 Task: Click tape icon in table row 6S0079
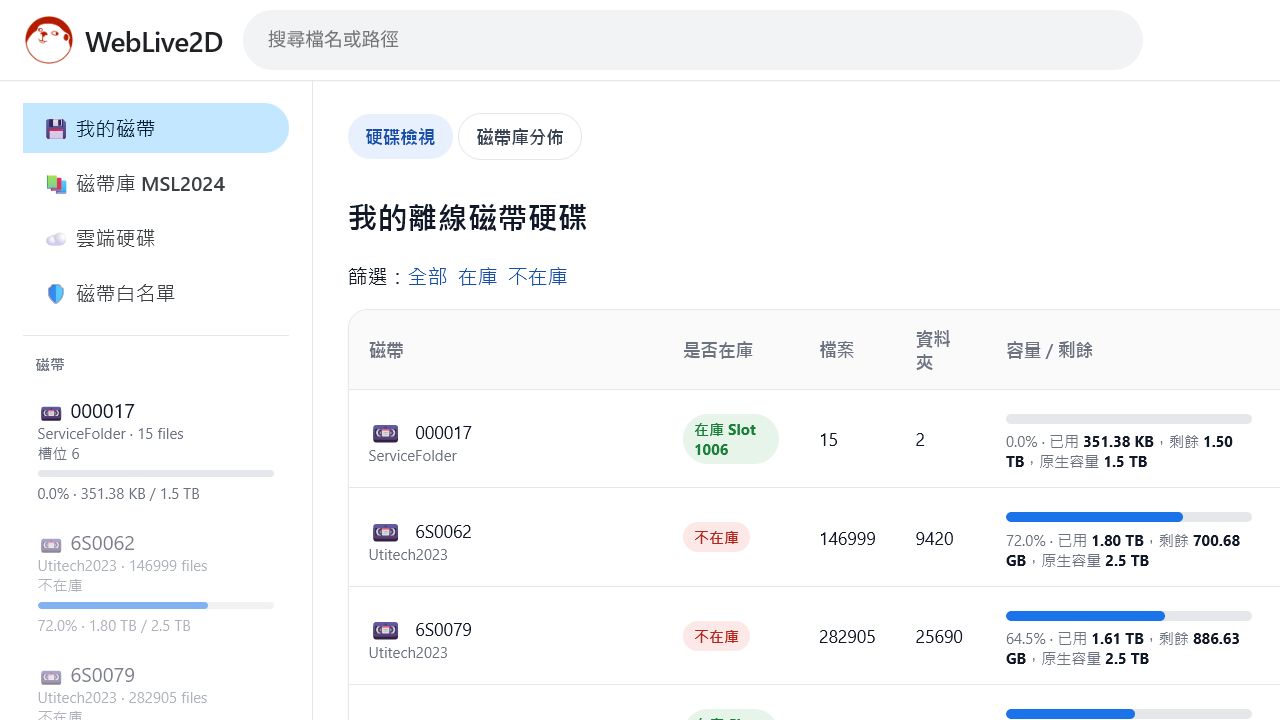pyautogui.click(x=385, y=630)
